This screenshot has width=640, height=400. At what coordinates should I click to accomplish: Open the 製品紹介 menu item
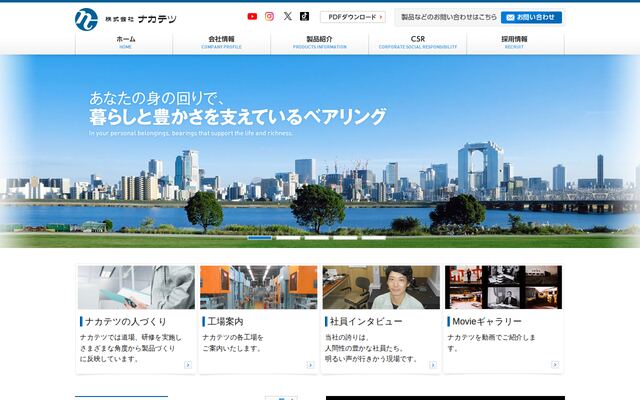[x=320, y=42]
